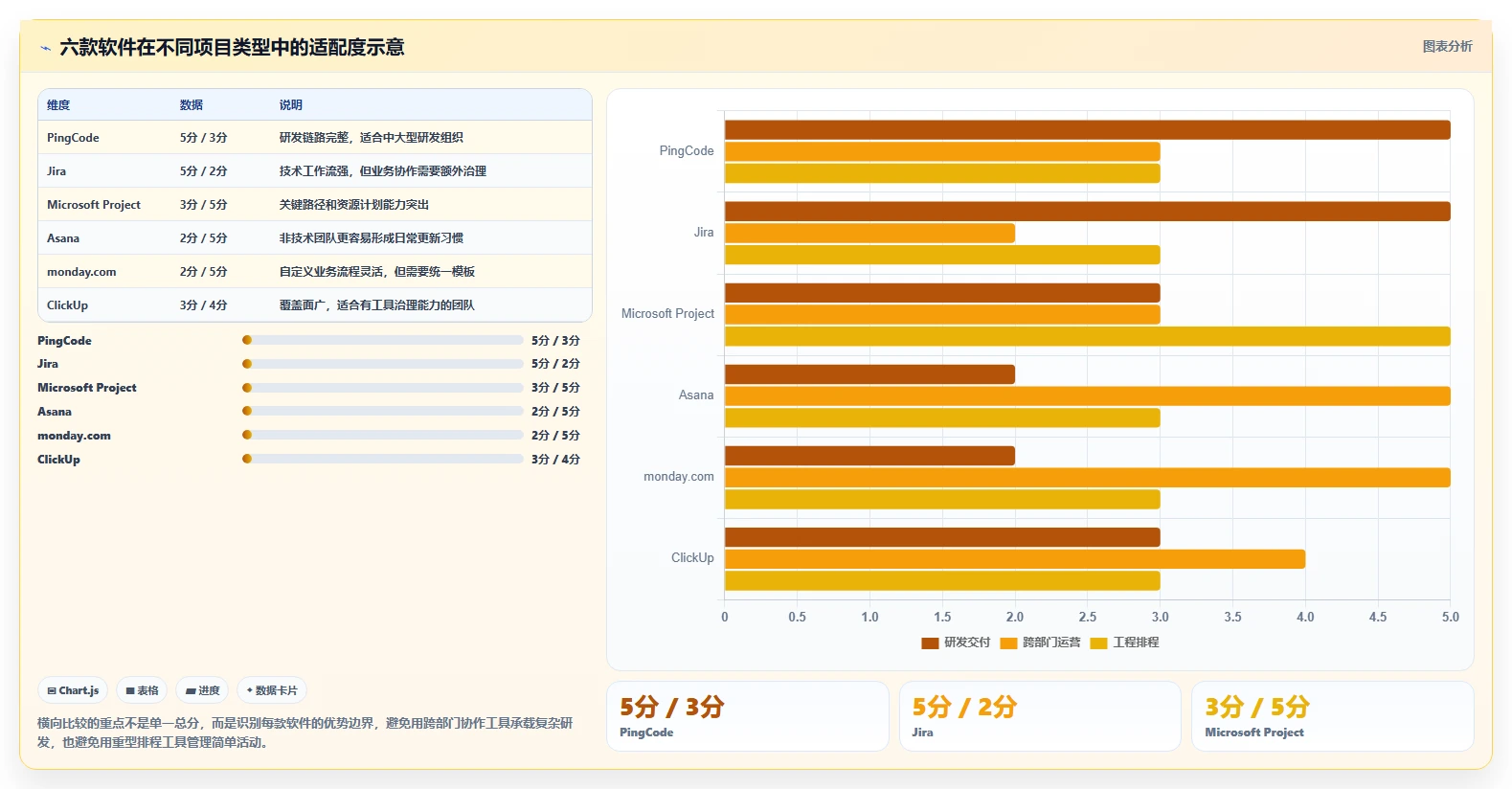The height and width of the screenshot is (789, 1512).
Task: Click the 进度 chip
Action: (203, 690)
